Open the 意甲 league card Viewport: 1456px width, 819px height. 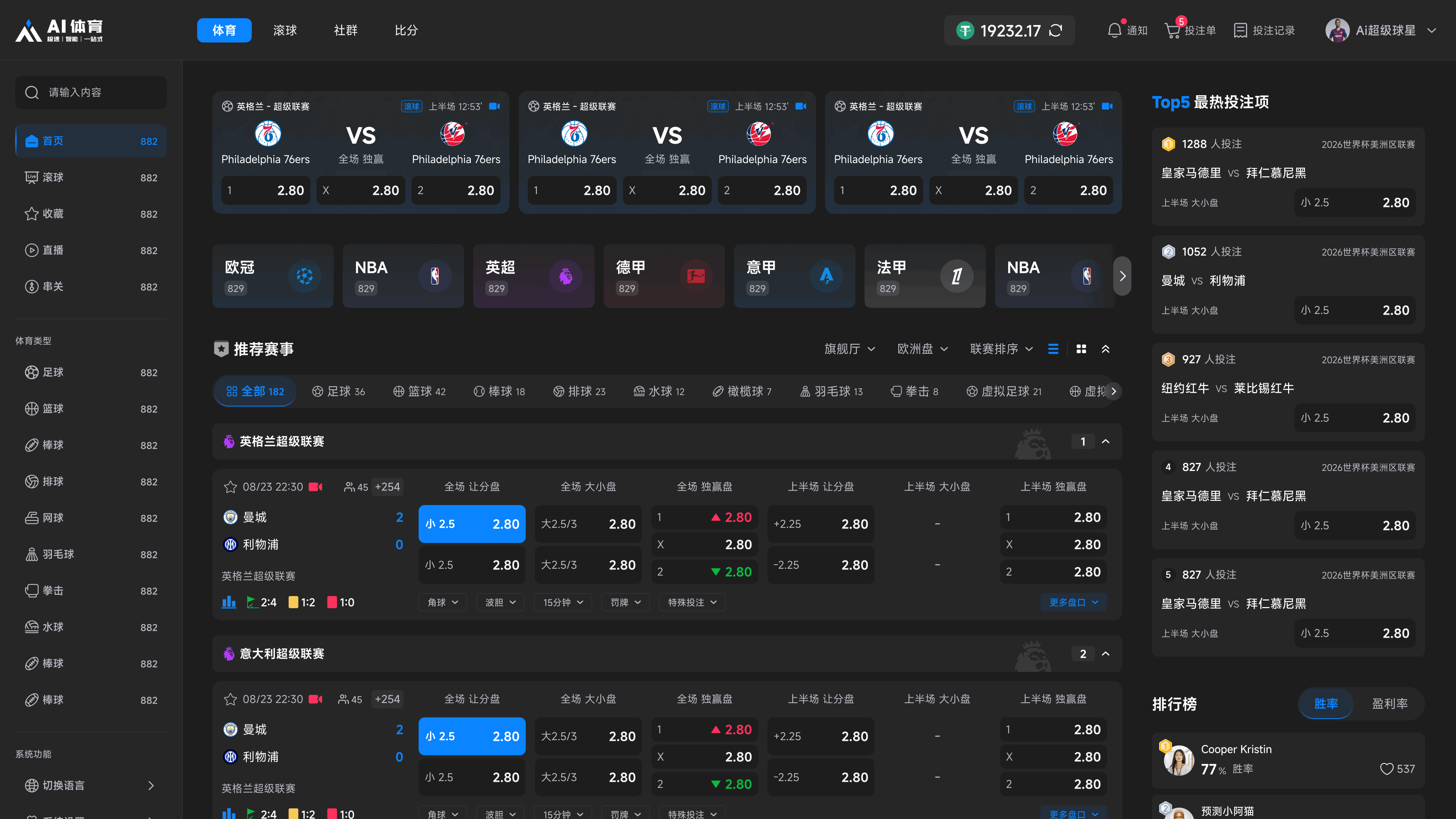pyautogui.click(x=795, y=276)
